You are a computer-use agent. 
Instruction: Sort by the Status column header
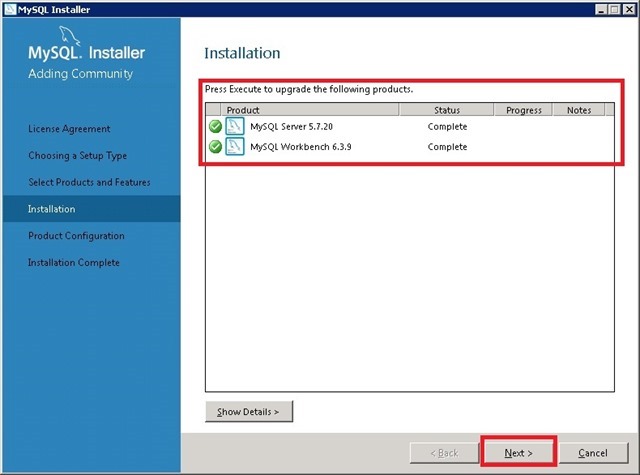click(x=447, y=110)
